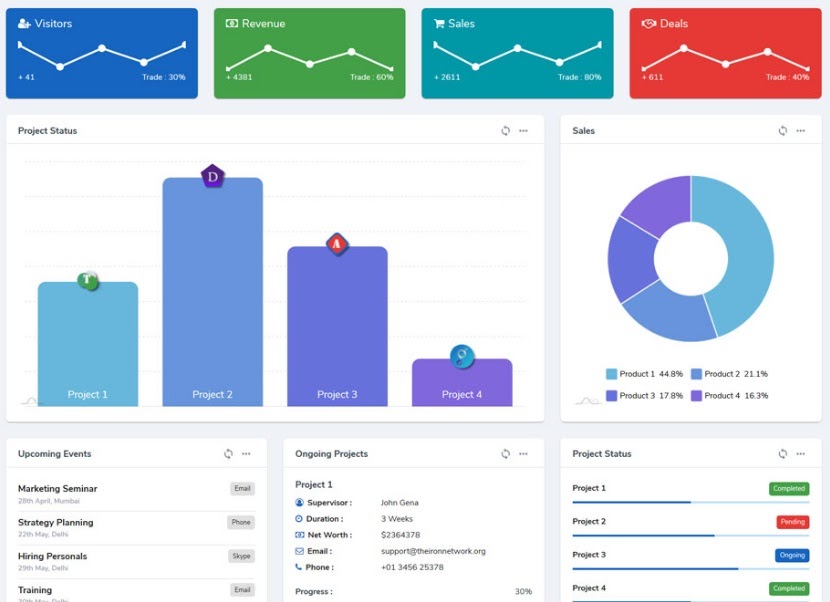Click the support@theironnetwork.org email address
The width and height of the screenshot is (830, 602).
click(433, 551)
